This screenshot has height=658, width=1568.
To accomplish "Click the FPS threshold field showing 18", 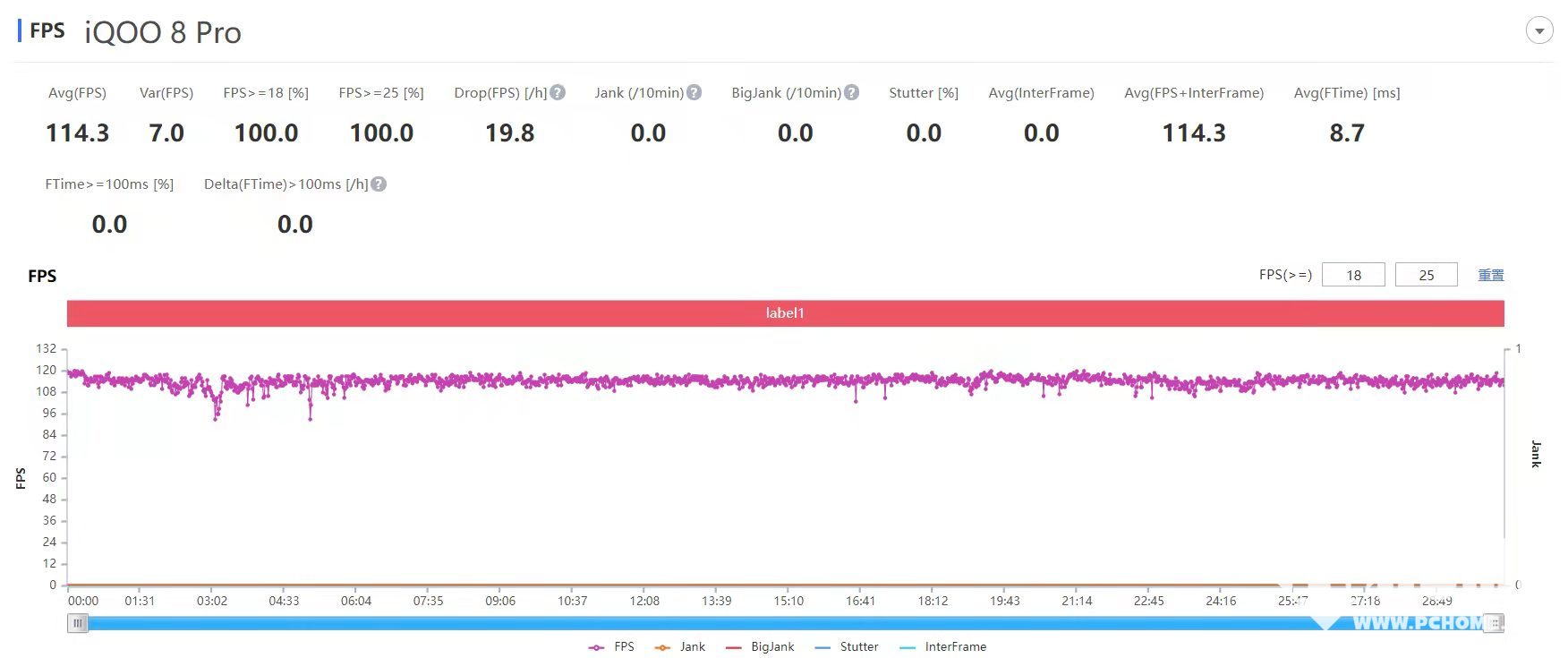I will click(x=1353, y=275).
